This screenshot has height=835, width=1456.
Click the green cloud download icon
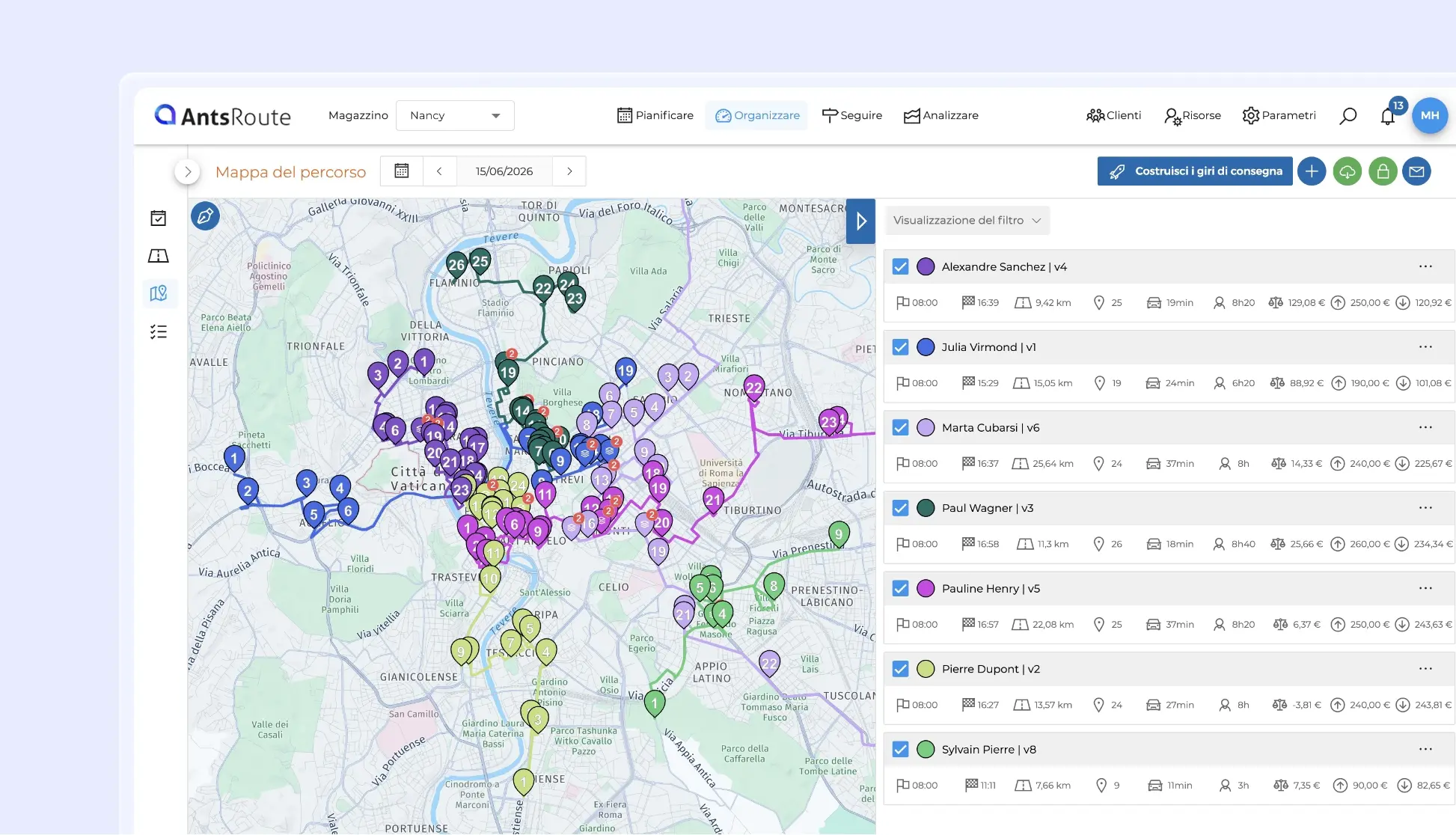(1347, 171)
